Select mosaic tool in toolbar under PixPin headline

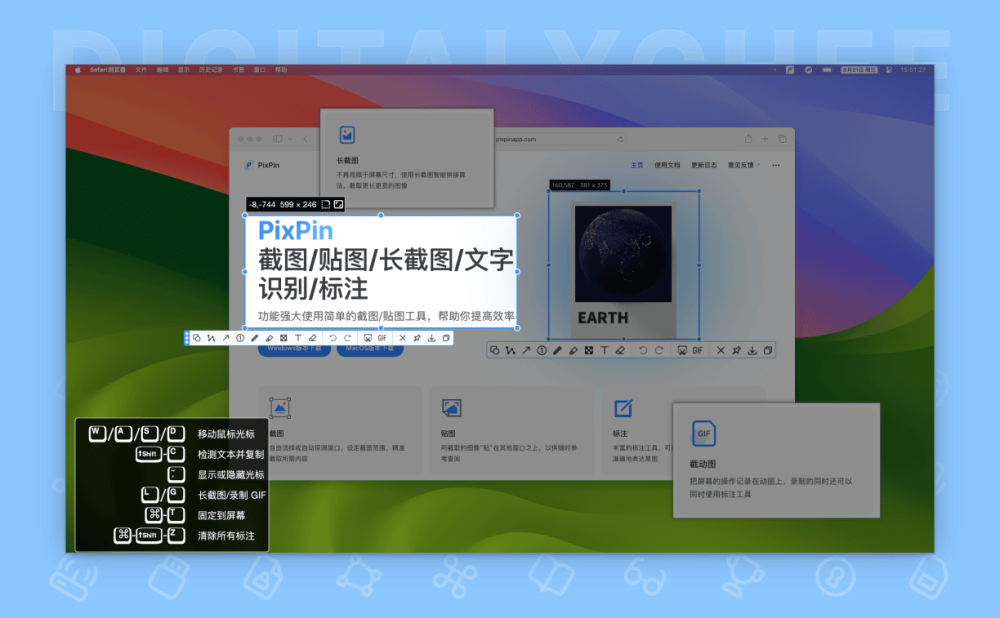283,338
